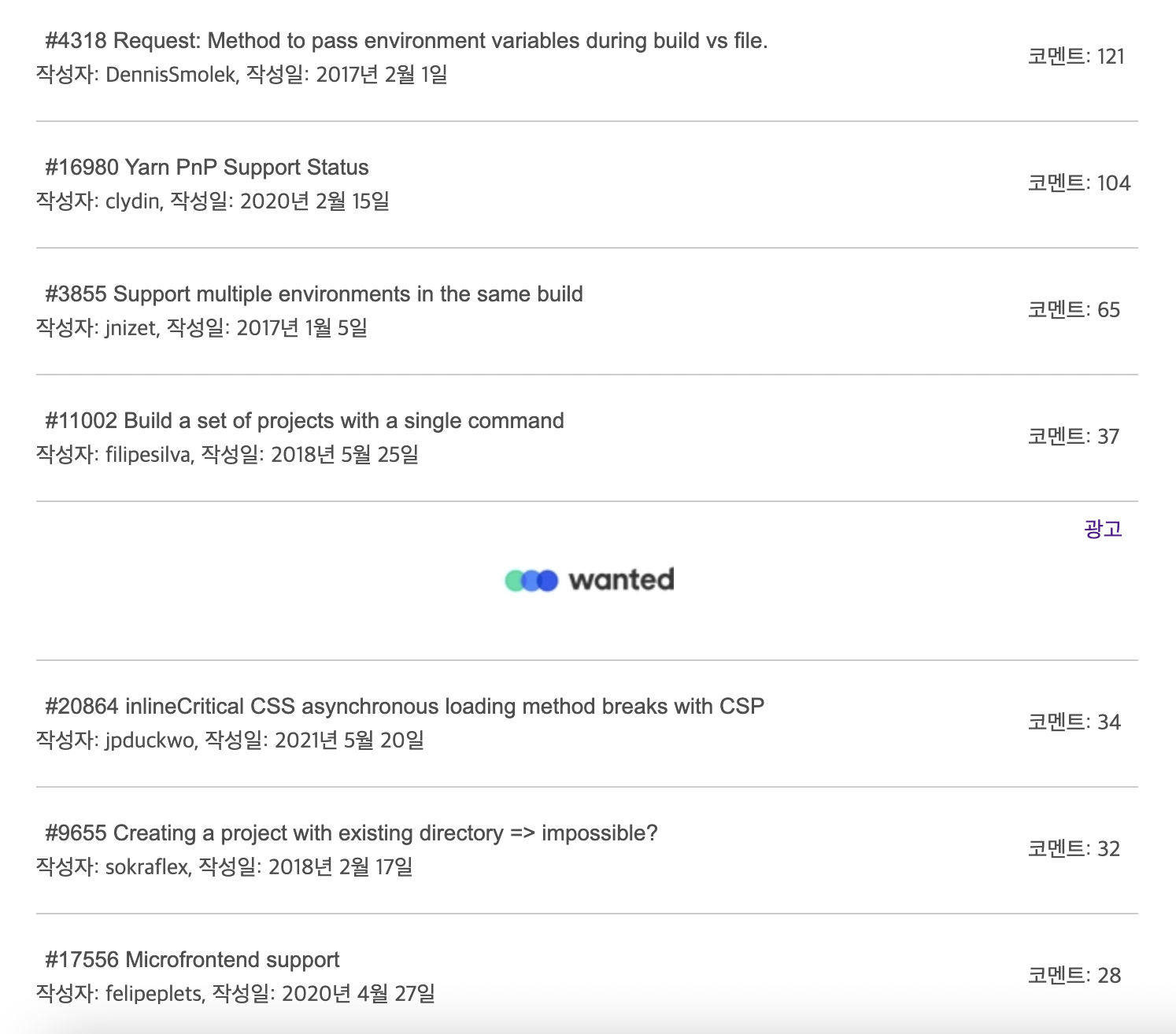This screenshot has height=1034, width=1176.
Task: Open issue #4318 about environment variables
Action: tap(405, 41)
